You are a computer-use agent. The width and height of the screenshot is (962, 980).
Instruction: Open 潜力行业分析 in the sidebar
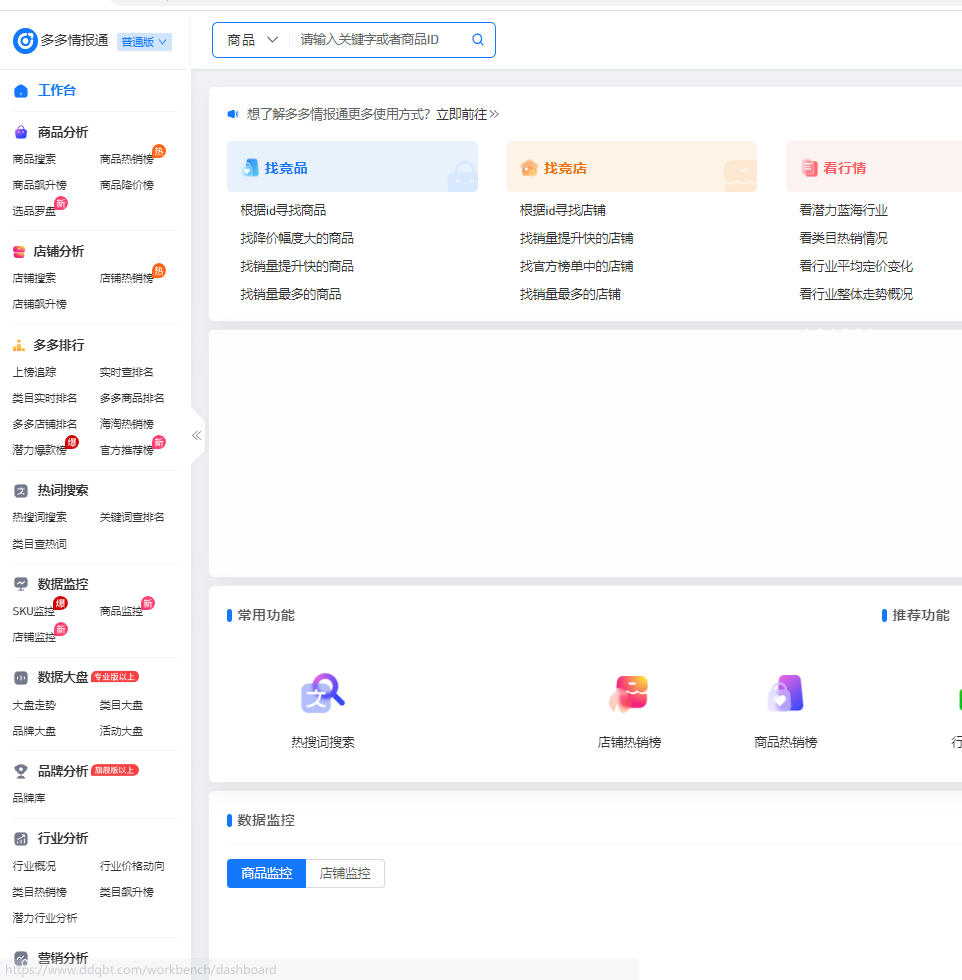tap(45, 918)
